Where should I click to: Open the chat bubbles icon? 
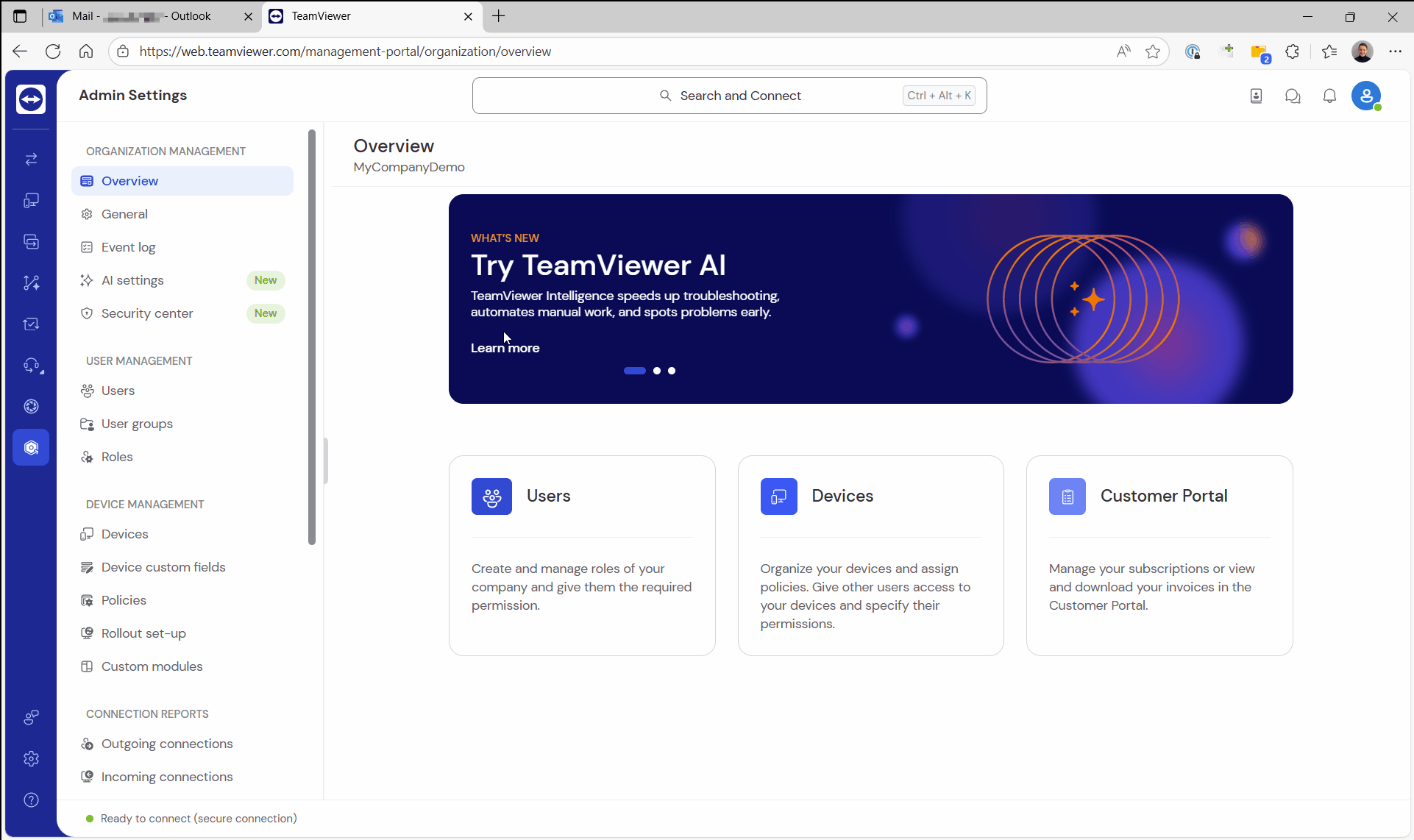pyautogui.click(x=1293, y=96)
